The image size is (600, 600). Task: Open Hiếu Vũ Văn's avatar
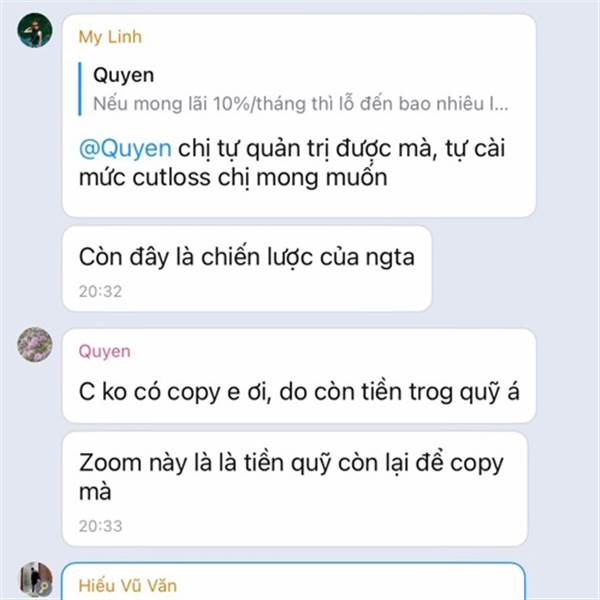click(36, 580)
